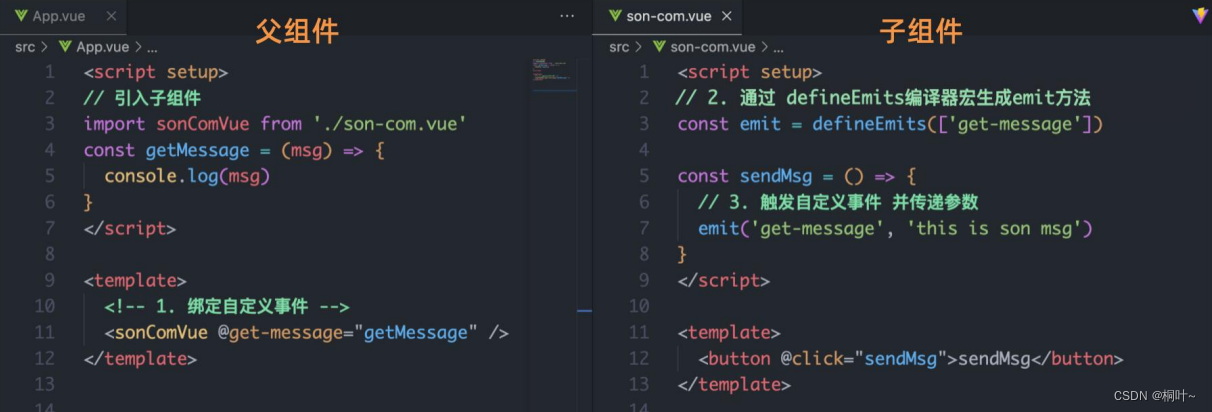Screen dimensions: 1212x412
Task: Click 'defineEmits' in son-com.vue line 3
Action: (x=869, y=124)
